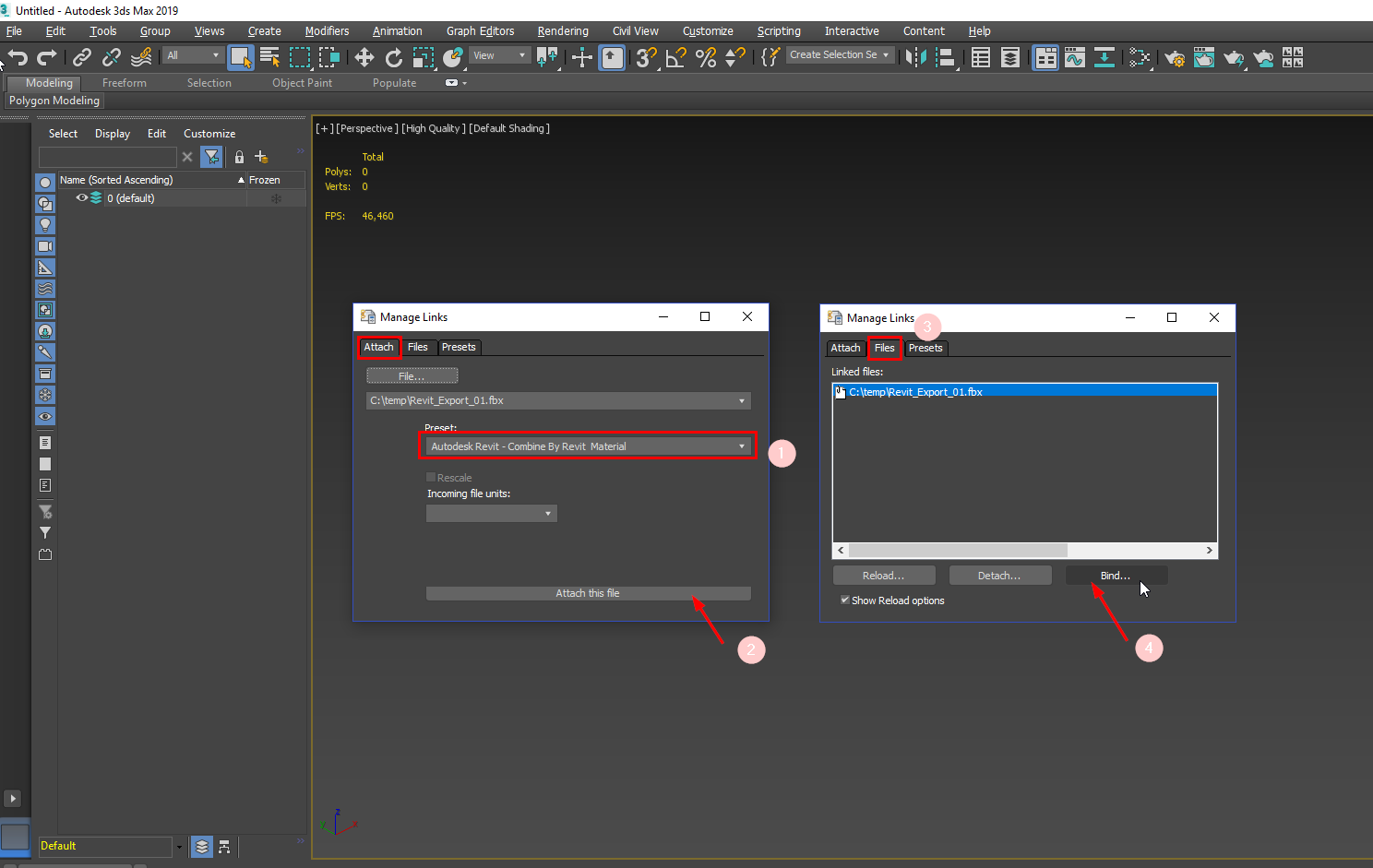Click the Scene Explorer search field
Image resolution: width=1373 pixels, height=868 pixels.
(x=108, y=157)
